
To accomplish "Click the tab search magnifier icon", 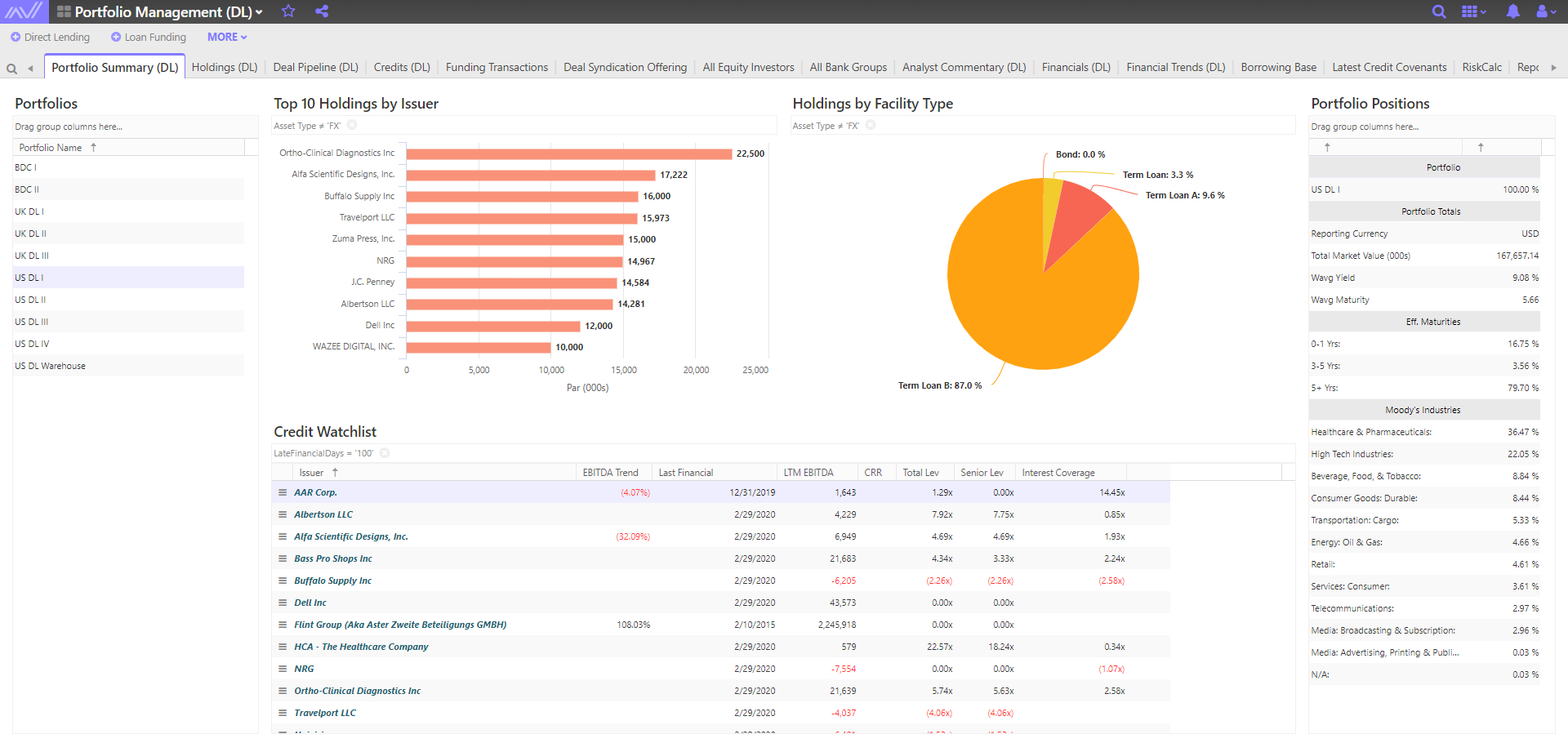I will 12,69.
